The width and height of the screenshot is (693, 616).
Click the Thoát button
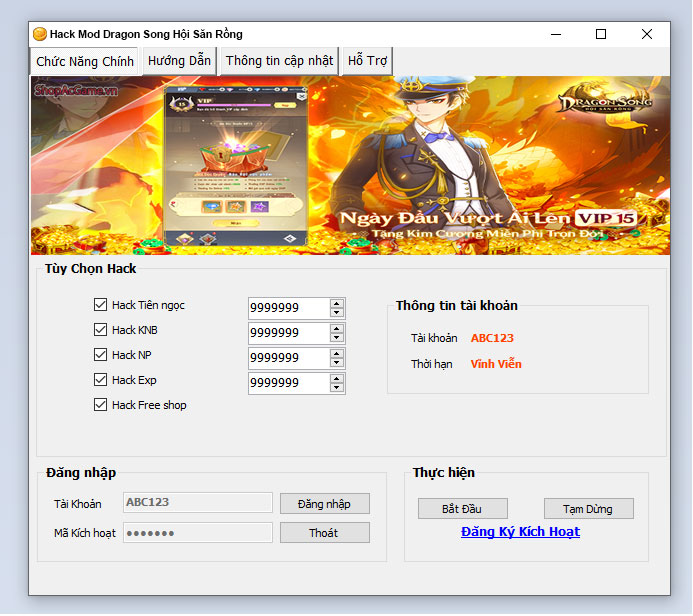tap(325, 533)
